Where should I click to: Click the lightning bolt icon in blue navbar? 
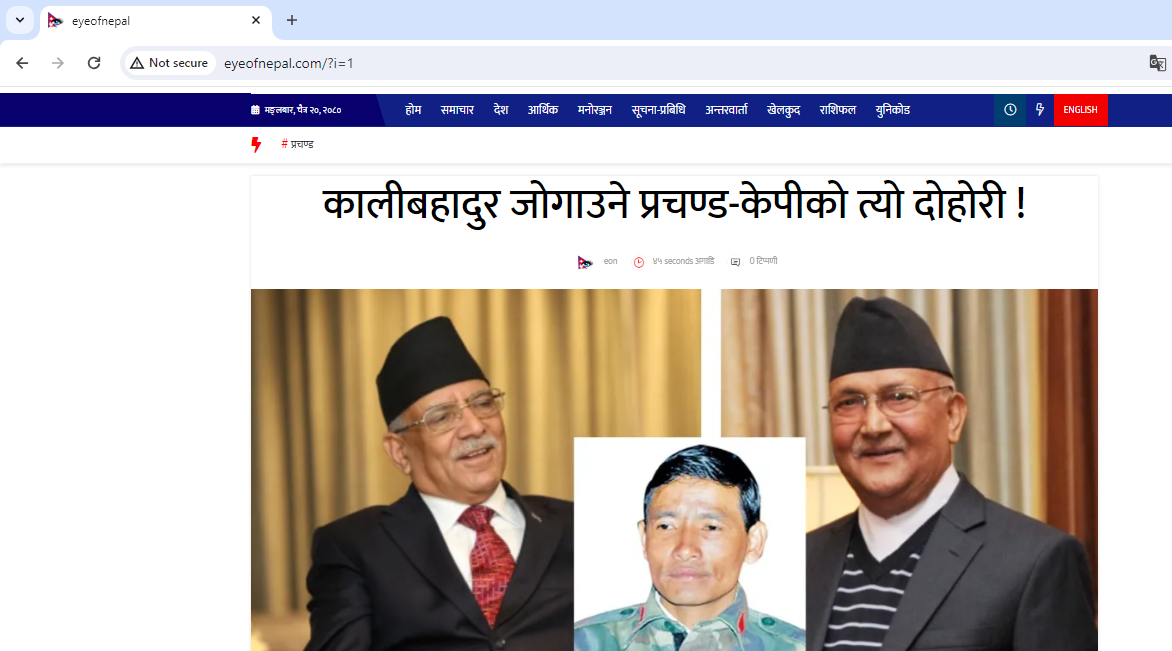coord(1040,110)
